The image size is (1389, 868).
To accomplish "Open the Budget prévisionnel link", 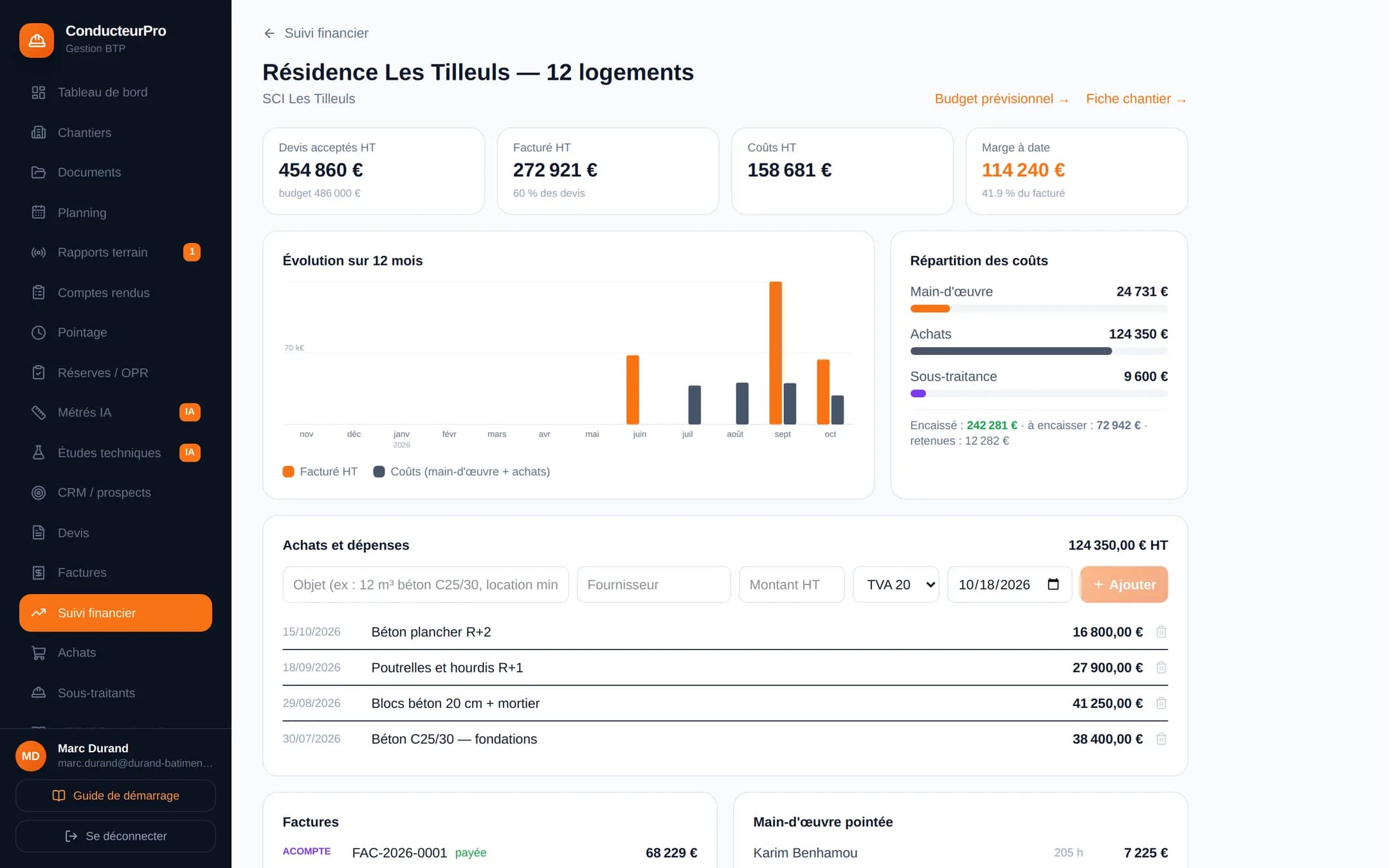I will tap(1001, 99).
